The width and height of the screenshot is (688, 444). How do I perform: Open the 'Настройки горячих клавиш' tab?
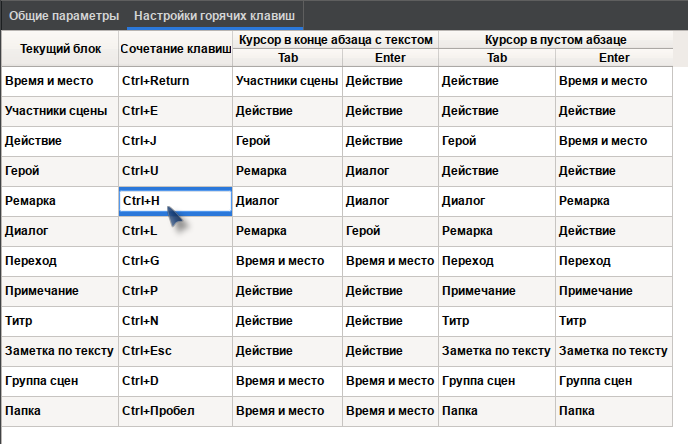coord(215,16)
